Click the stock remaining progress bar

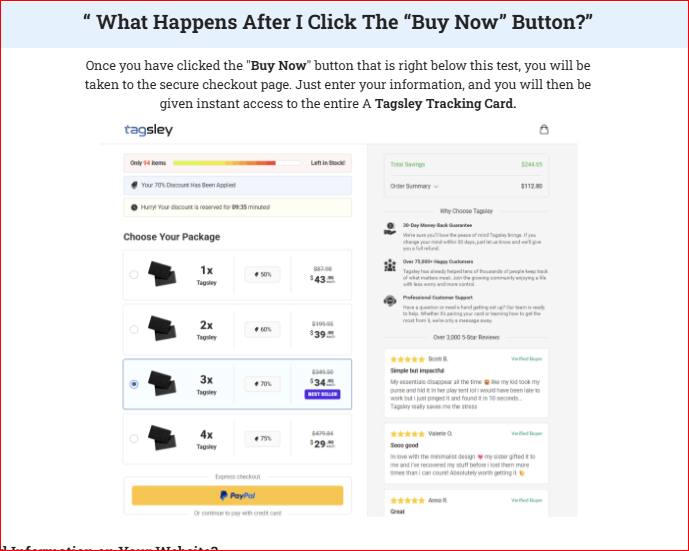pos(236,163)
